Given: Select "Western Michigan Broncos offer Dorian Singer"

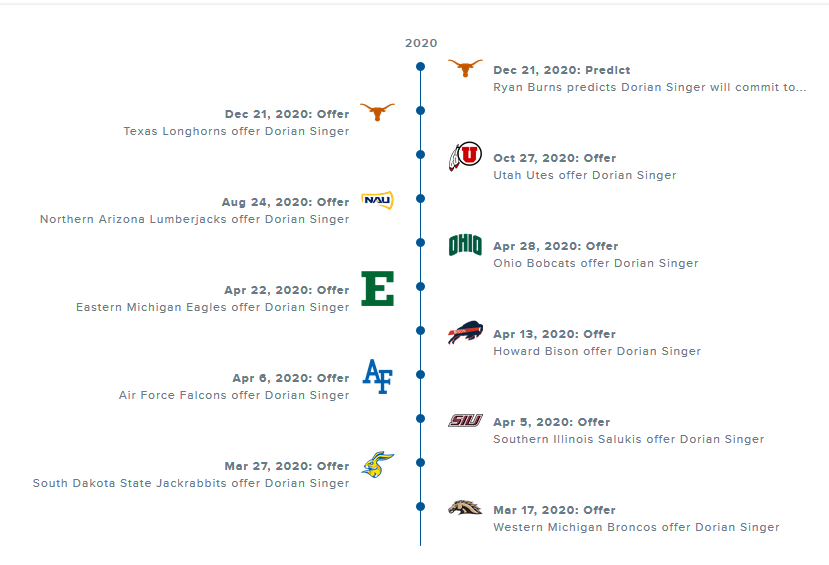Looking at the screenshot, I should coord(636,527).
